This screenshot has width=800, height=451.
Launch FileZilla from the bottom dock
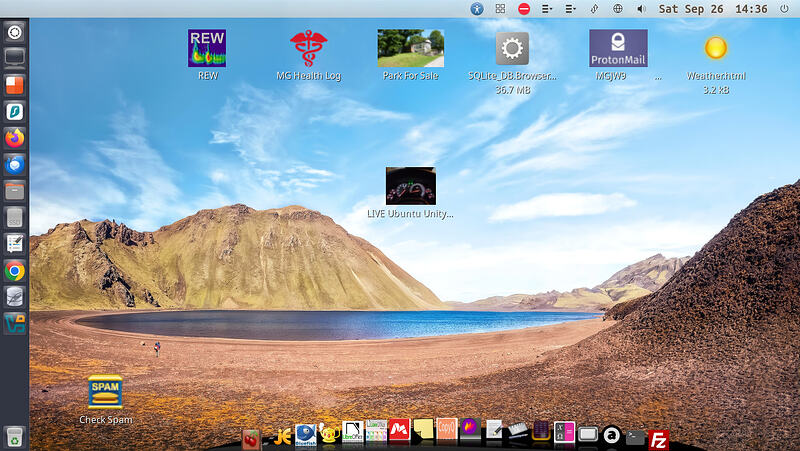point(658,439)
